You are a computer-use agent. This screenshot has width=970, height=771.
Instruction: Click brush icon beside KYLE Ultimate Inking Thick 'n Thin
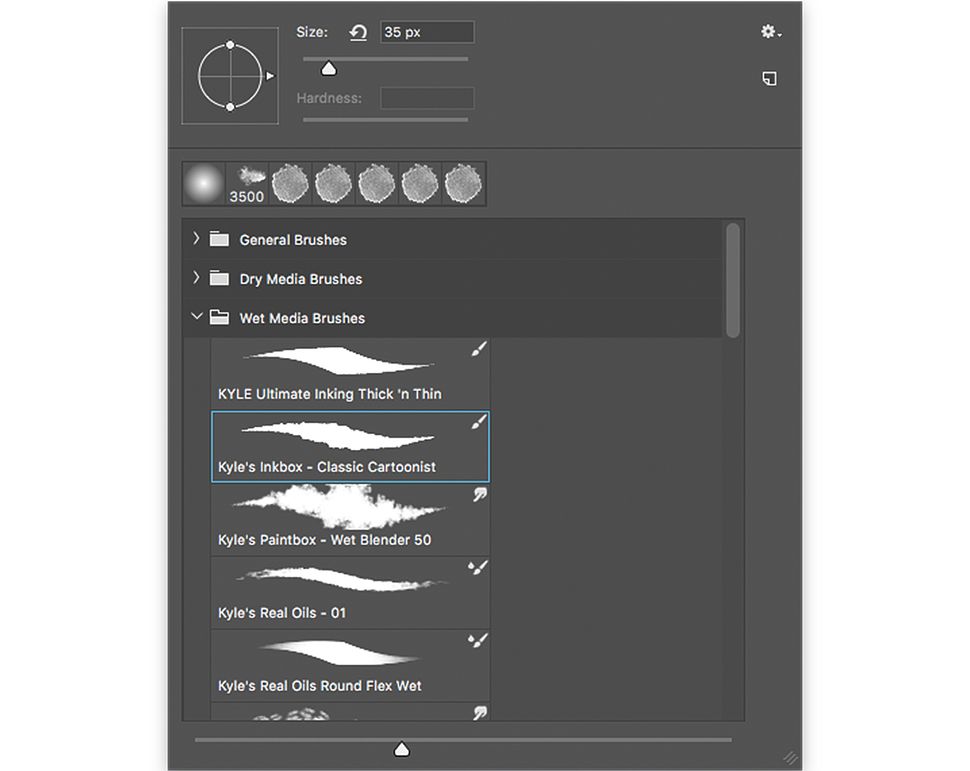click(x=479, y=348)
